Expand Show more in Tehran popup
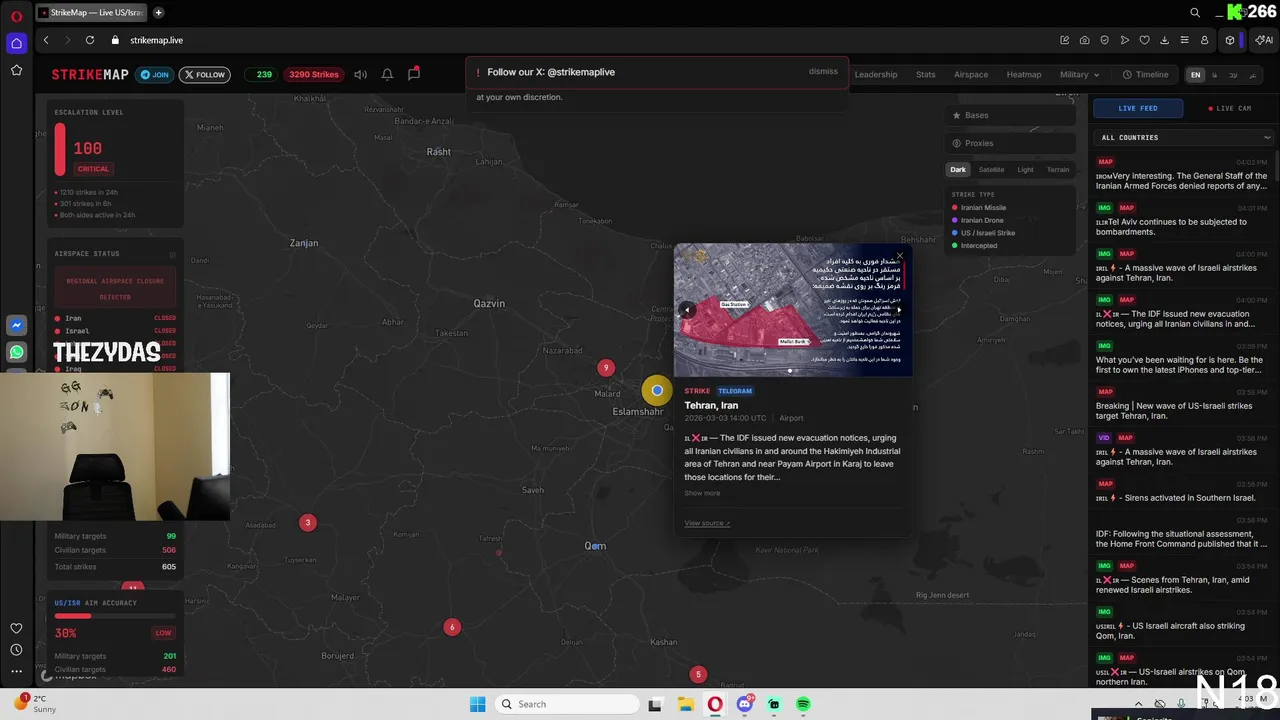 pyautogui.click(x=702, y=493)
